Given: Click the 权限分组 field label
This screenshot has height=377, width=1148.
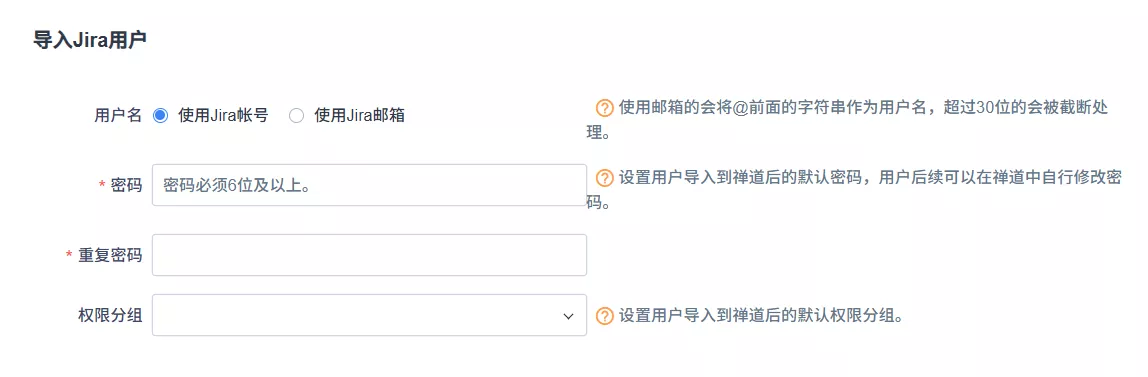Looking at the screenshot, I should pos(110,316).
